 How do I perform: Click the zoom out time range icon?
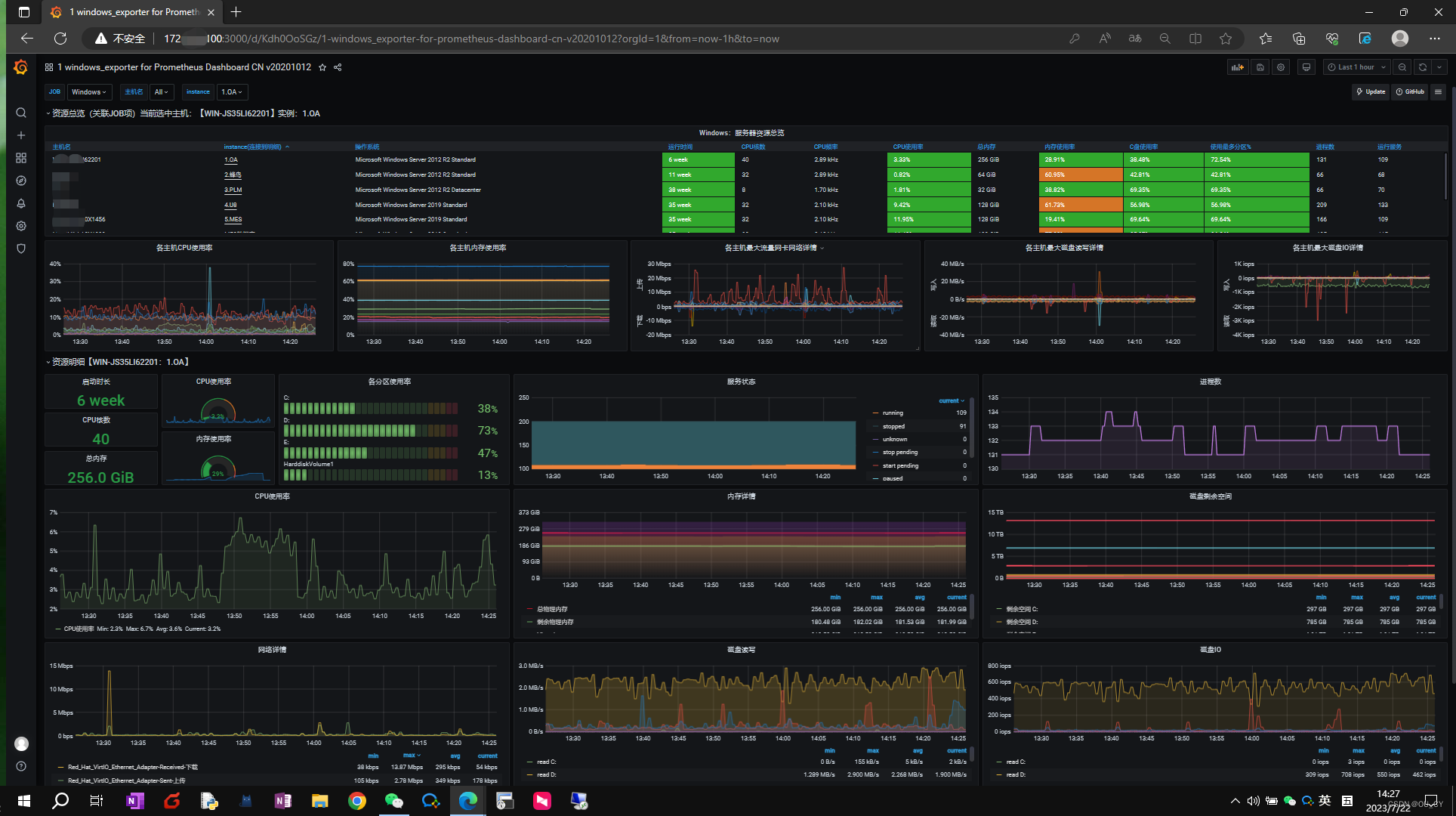(x=1402, y=66)
